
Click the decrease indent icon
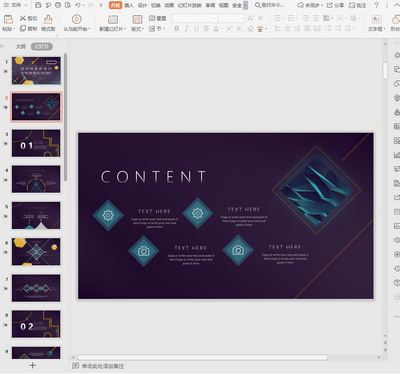pyautogui.click(x=305, y=18)
